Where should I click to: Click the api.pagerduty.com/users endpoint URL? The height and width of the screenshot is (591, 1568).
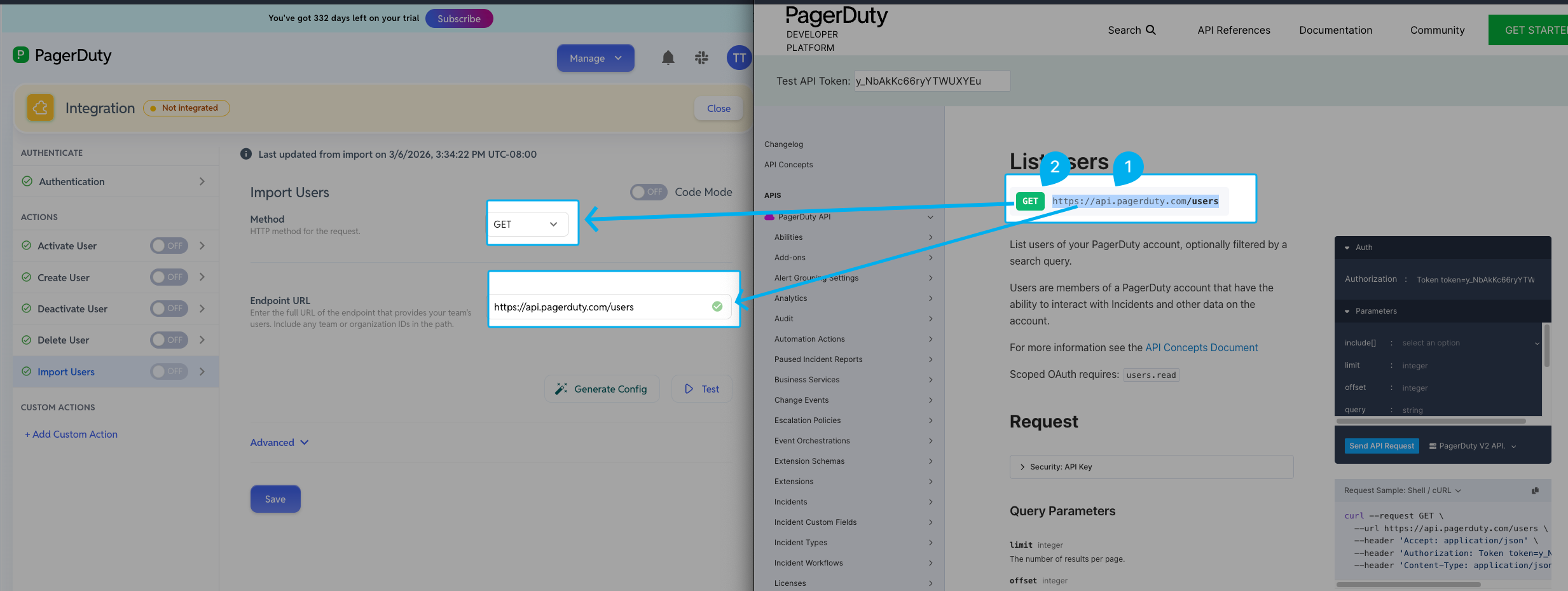click(x=1135, y=201)
